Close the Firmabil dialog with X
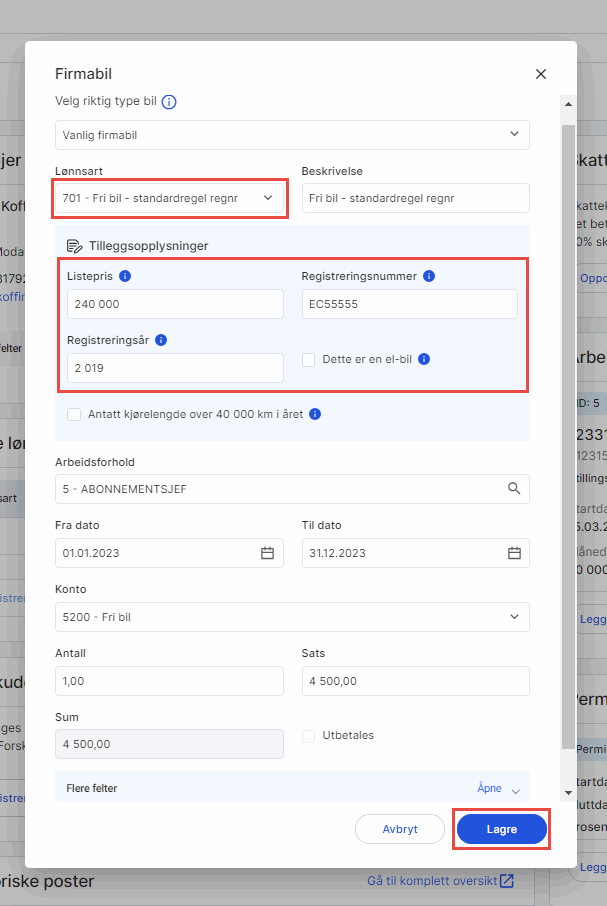Image resolution: width=607 pixels, height=906 pixels. 541,74
